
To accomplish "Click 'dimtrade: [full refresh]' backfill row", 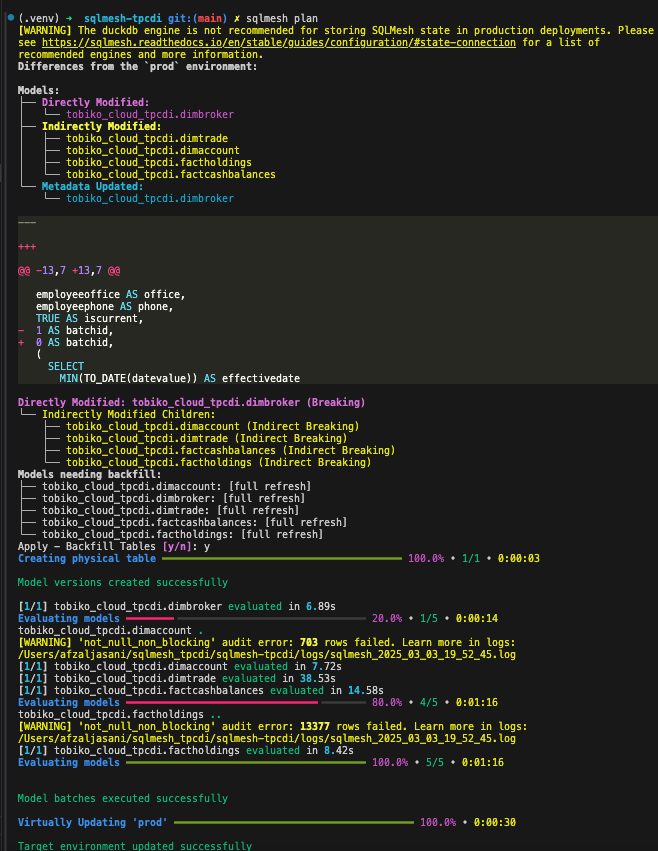I will point(170,510).
